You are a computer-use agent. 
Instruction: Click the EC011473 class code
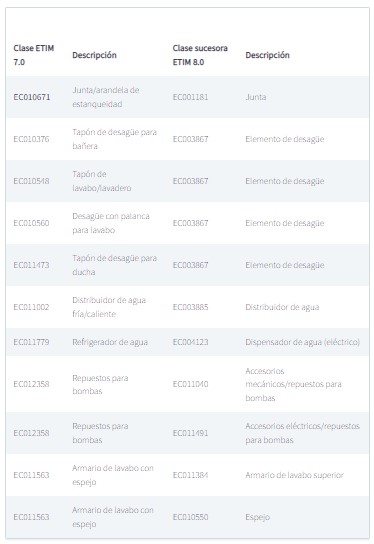coord(31,265)
